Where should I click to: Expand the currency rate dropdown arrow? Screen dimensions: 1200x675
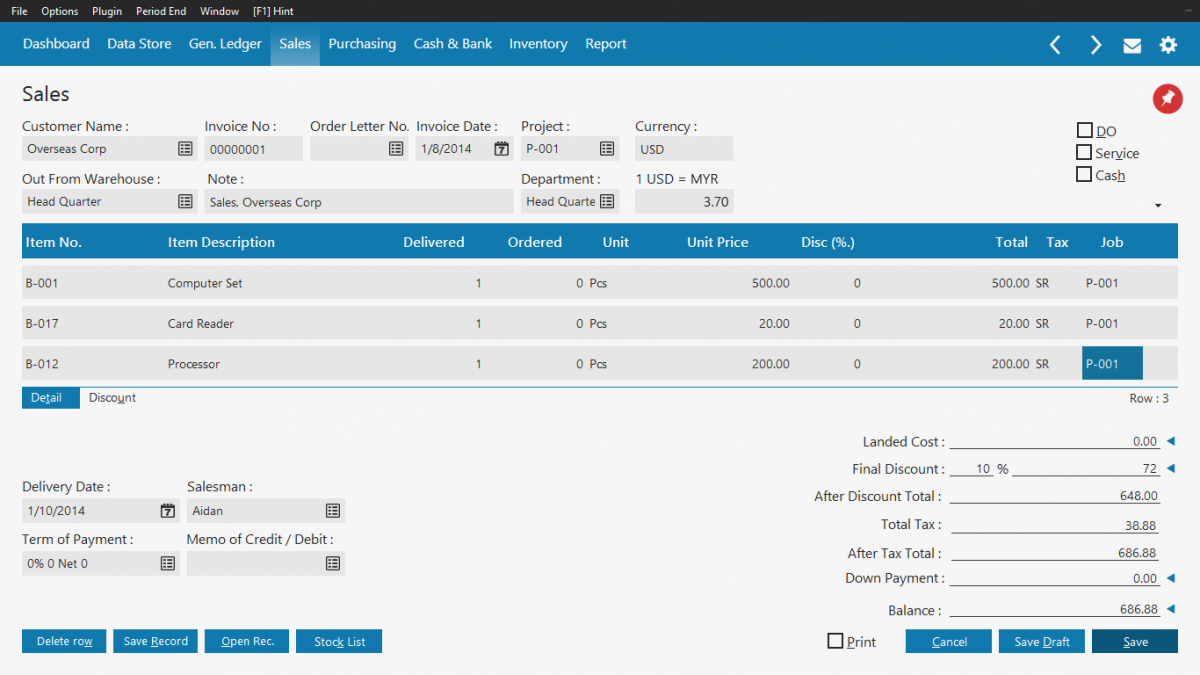coord(1158,205)
